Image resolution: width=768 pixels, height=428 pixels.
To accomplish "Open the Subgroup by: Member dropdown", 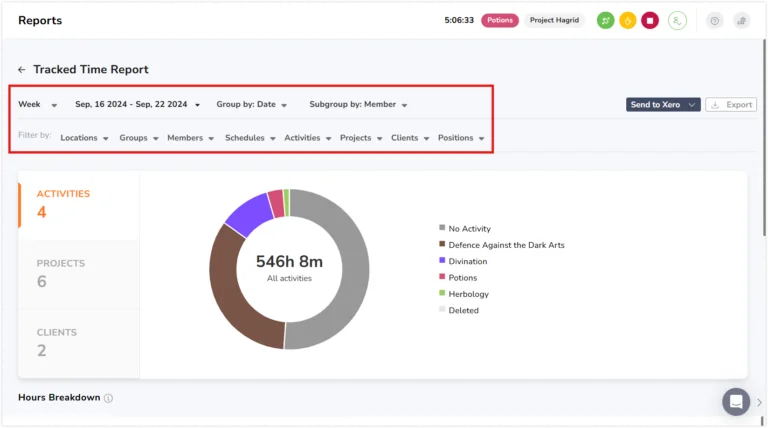I will point(358,104).
